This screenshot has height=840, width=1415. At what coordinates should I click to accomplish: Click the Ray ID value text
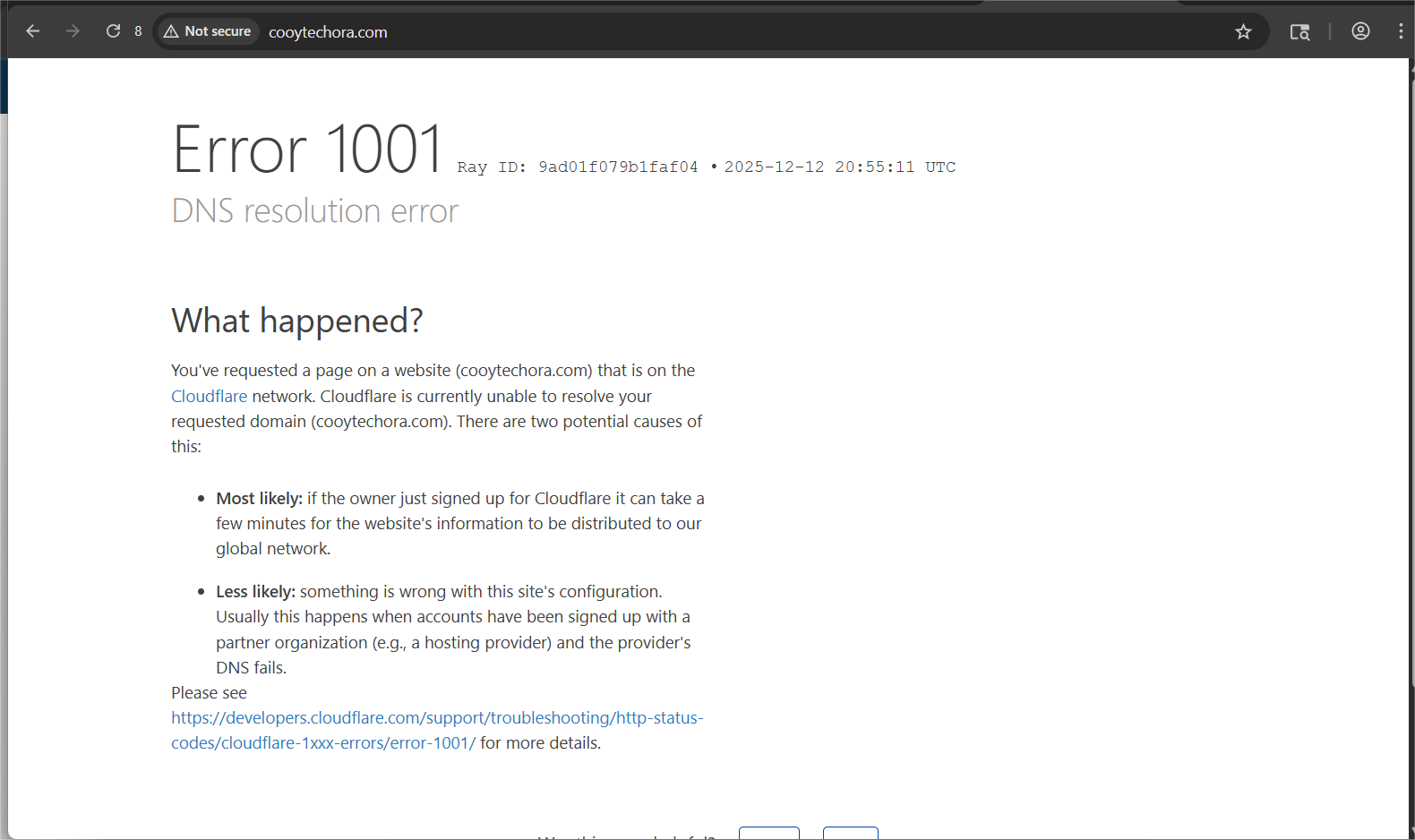coord(617,167)
